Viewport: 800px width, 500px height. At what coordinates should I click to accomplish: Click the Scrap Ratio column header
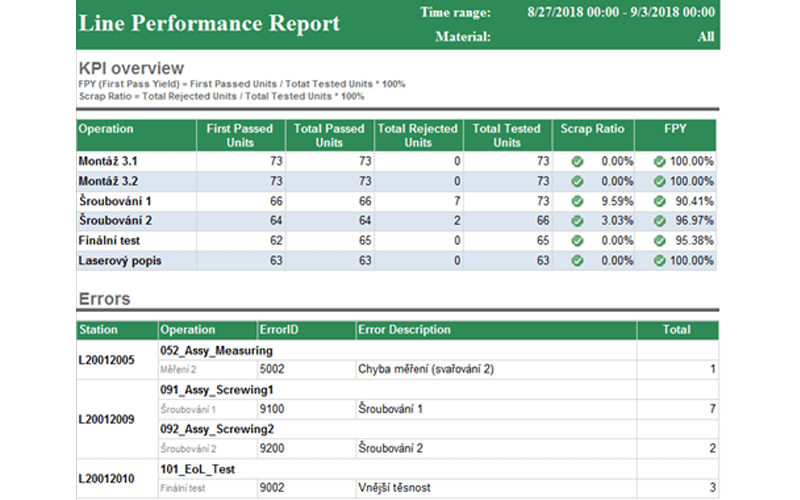click(593, 129)
